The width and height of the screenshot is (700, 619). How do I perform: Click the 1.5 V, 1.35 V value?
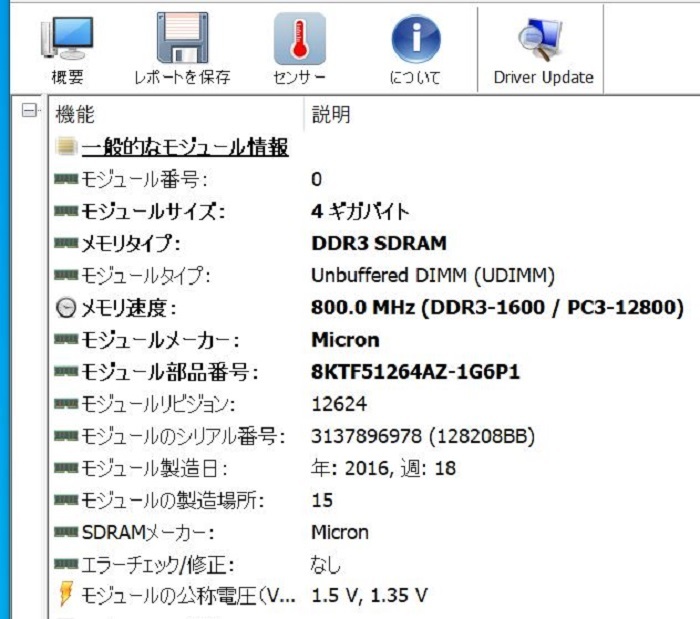(x=369, y=595)
